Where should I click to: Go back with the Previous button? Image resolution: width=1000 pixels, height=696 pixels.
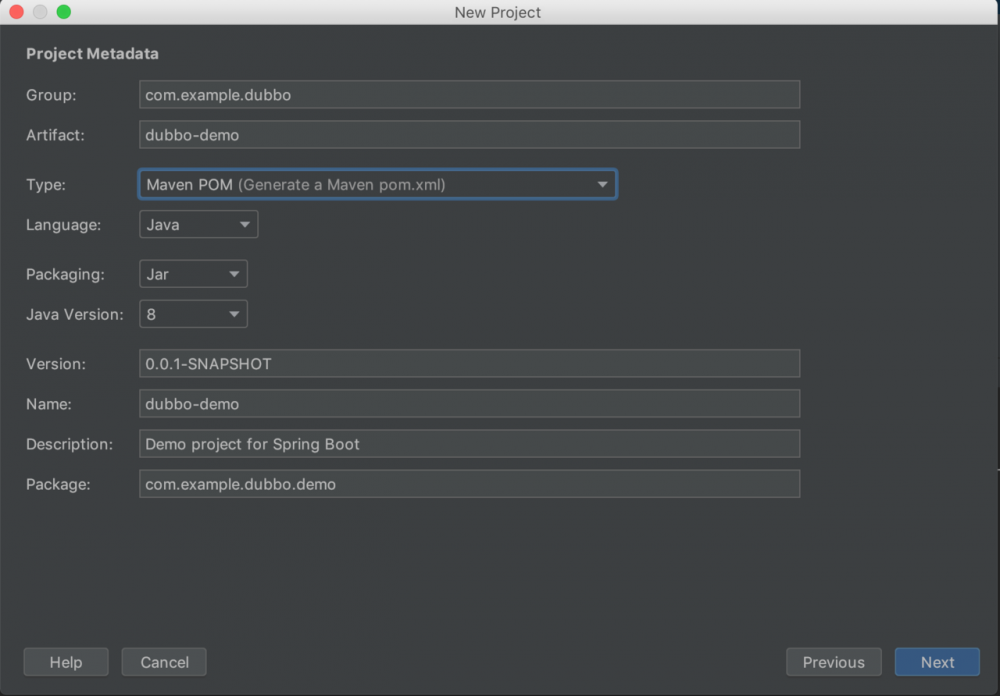pos(833,662)
